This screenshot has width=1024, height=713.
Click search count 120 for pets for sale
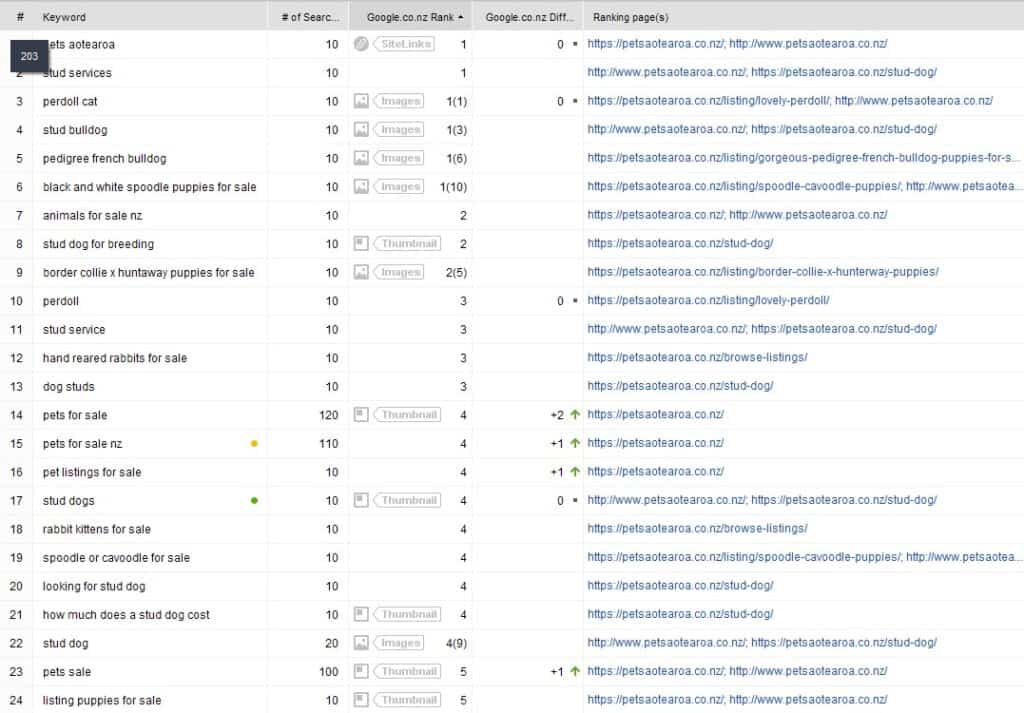(328, 415)
